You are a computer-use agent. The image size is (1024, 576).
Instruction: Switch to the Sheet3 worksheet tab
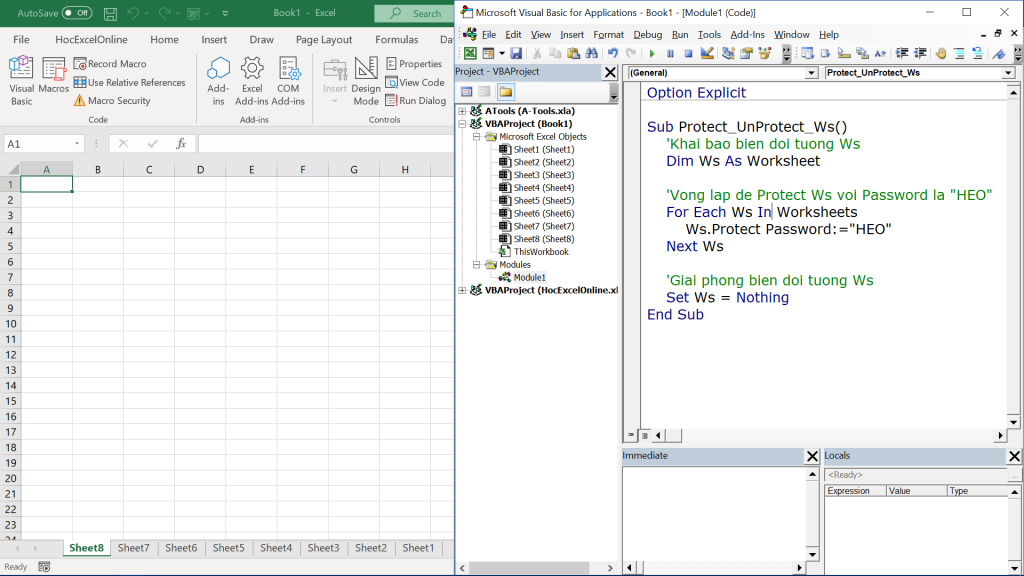(323, 548)
